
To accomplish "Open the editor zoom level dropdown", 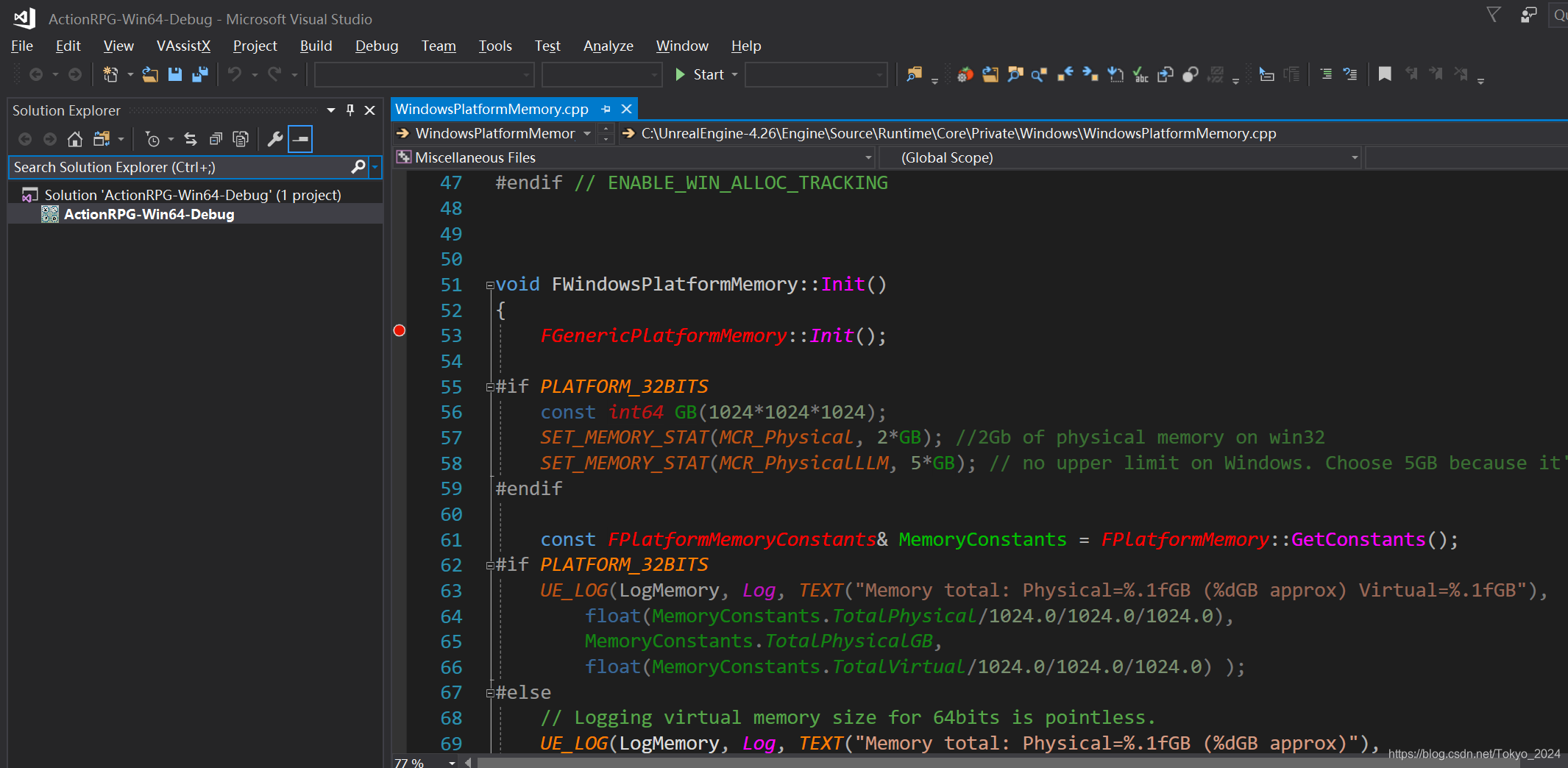I will point(452,762).
